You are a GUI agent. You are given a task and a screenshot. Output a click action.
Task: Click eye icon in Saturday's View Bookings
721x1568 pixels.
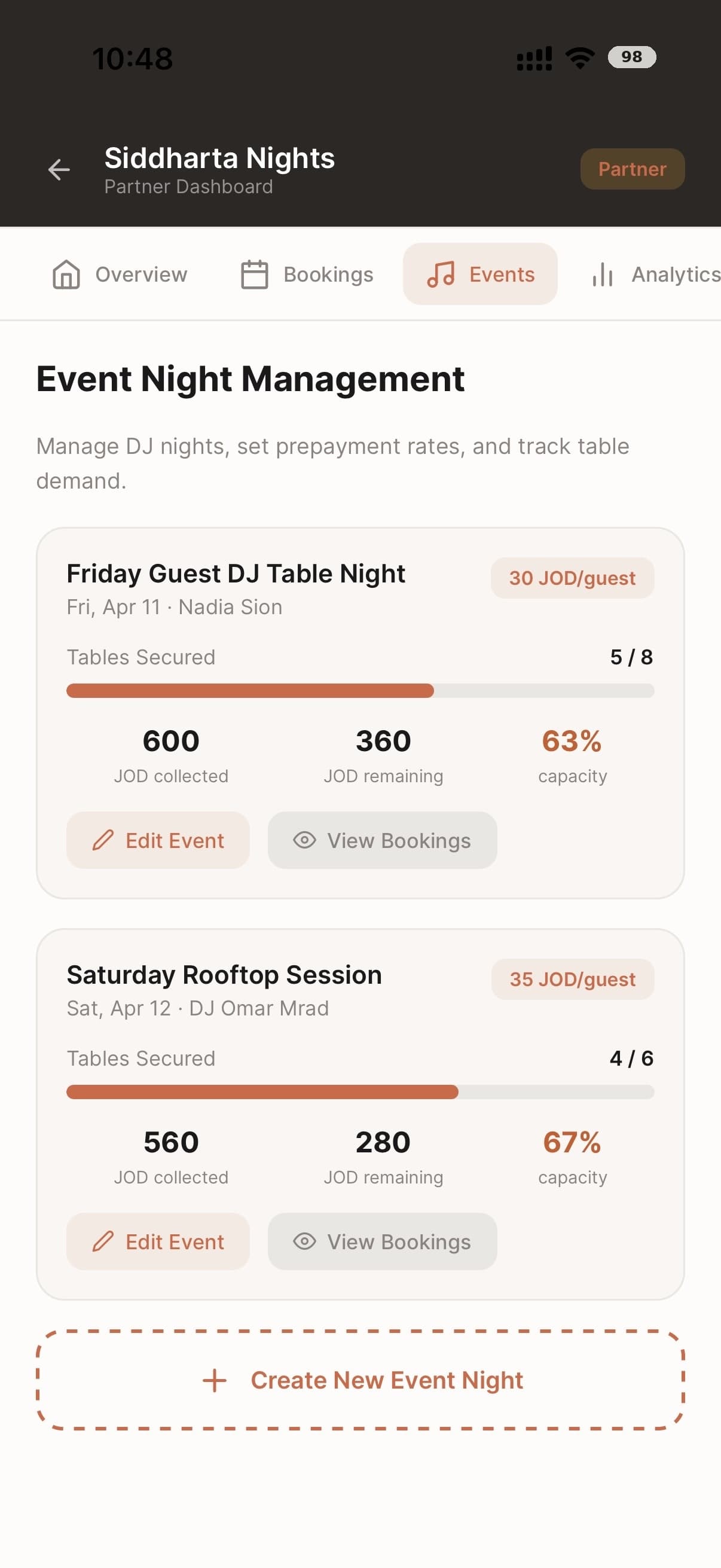[304, 1241]
